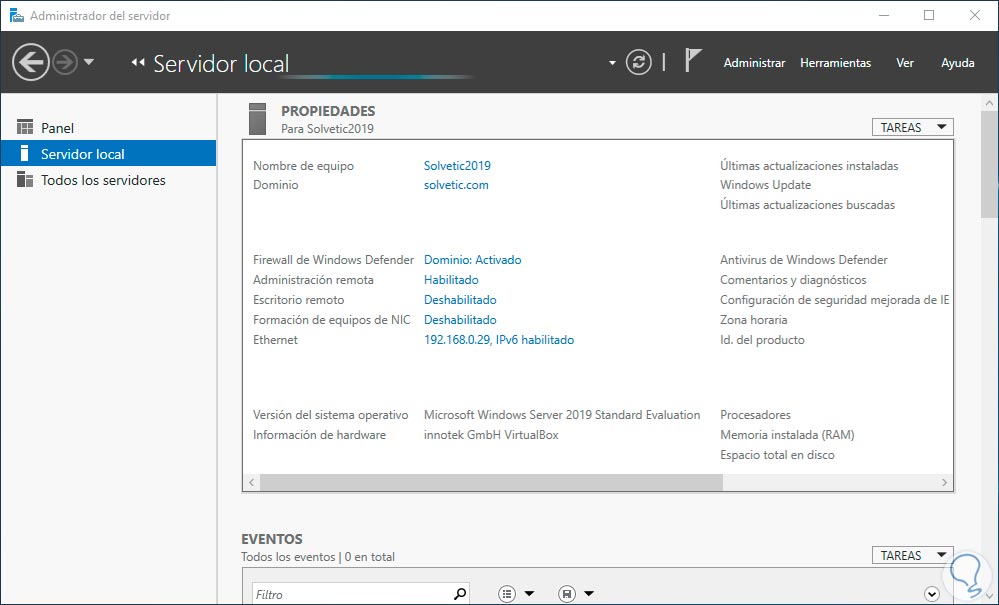This screenshot has width=999, height=605.
Task: Open the Administrar menu
Action: [x=754, y=63]
